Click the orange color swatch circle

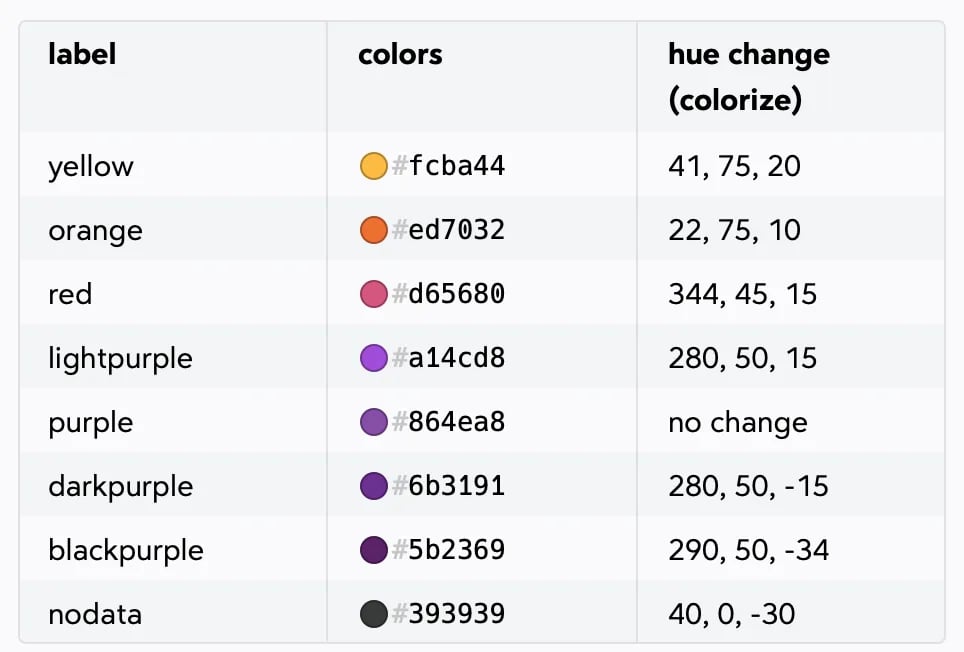click(x=373, y=230)
